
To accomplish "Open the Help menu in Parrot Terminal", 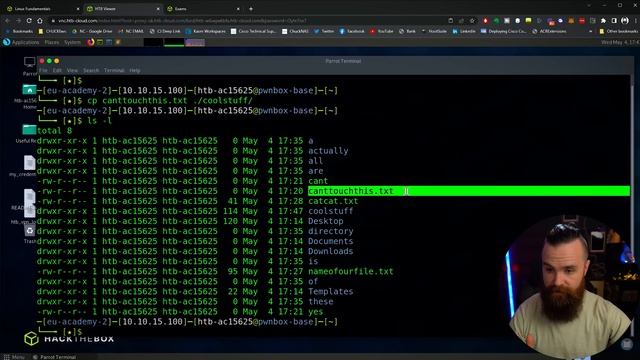I will tap(135, 70).
